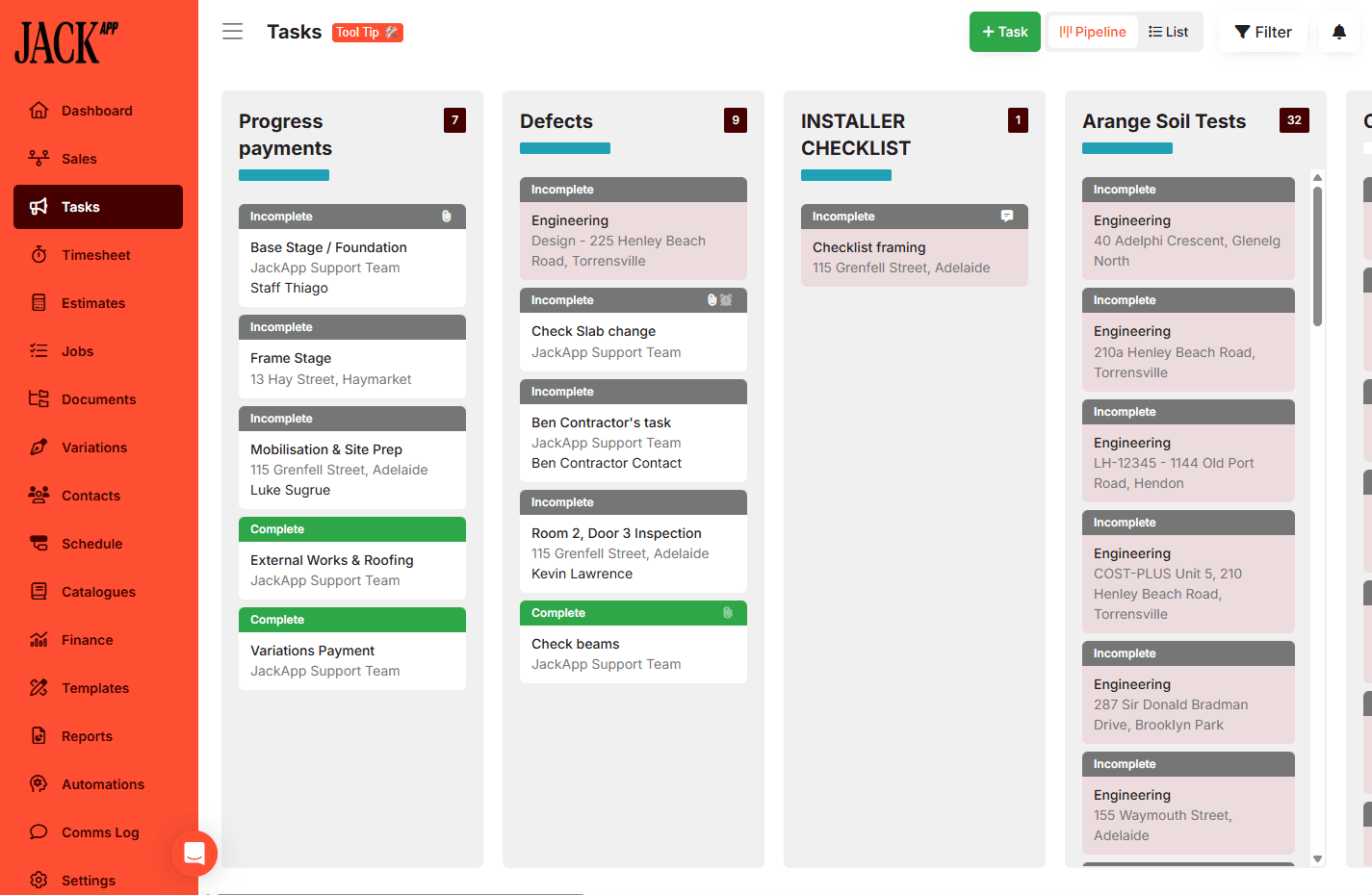Switch to Pipeline view

click(1093, 32)
